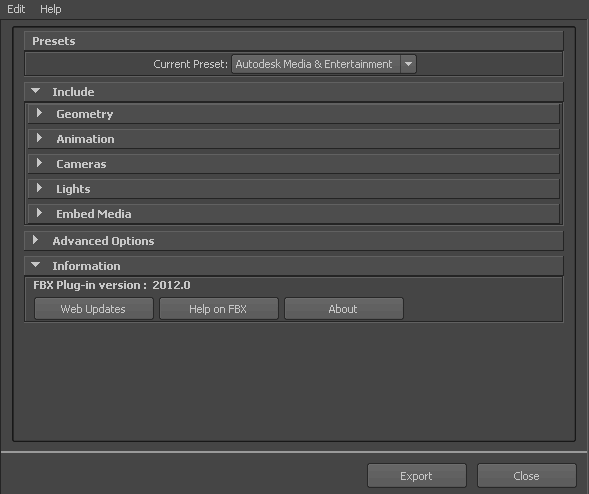Image resolution: width=589 pixels, height=494 pixels.
Task: Open the Current Preset dropdown arrow
Action: tap(408, 64)
